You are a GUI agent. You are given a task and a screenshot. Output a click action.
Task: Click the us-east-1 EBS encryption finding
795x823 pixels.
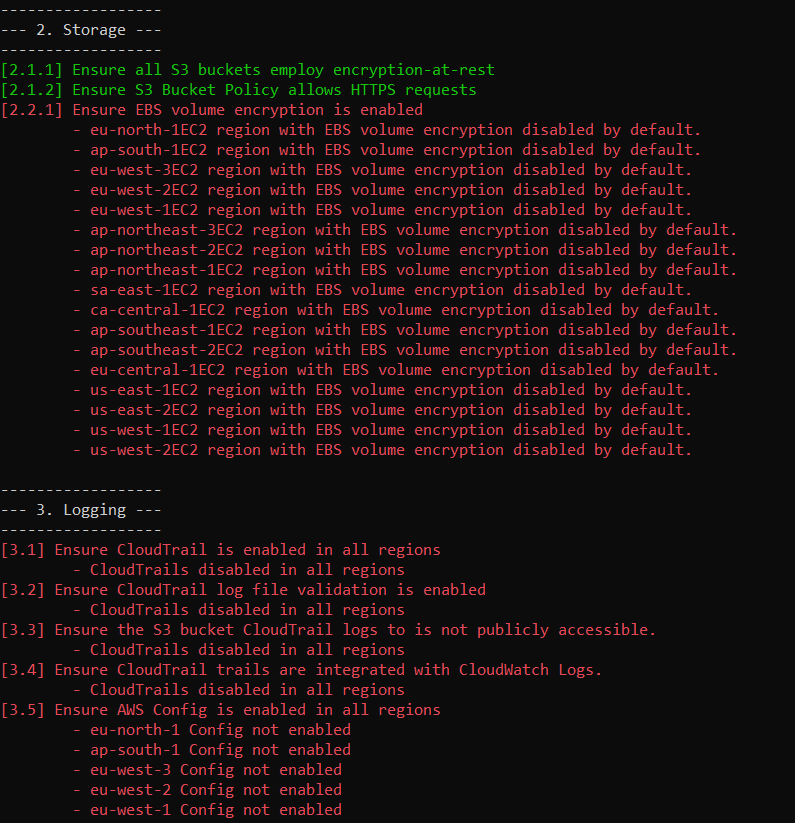click(x=382, y=390)
